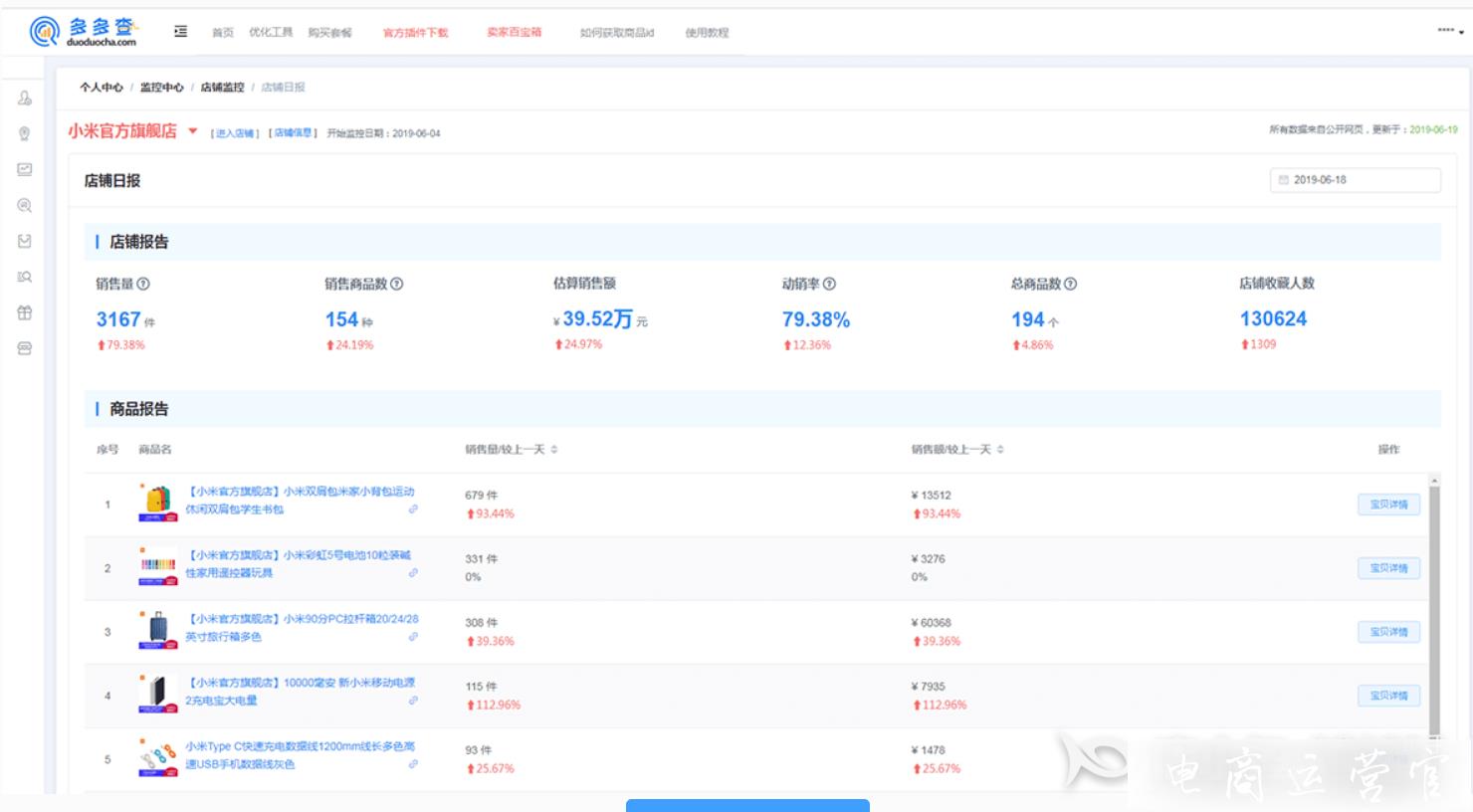The width and height of the screenshot is (1473, 812).
Task: Open Type C cable product thumbnail
Action: [x=157, y=758]
